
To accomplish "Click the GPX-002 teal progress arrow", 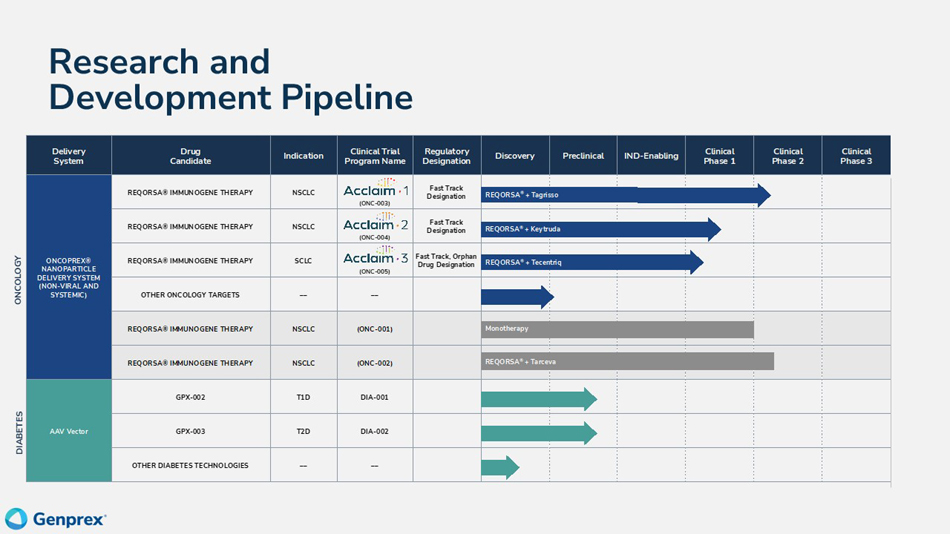I will click(x=538, y=399).
